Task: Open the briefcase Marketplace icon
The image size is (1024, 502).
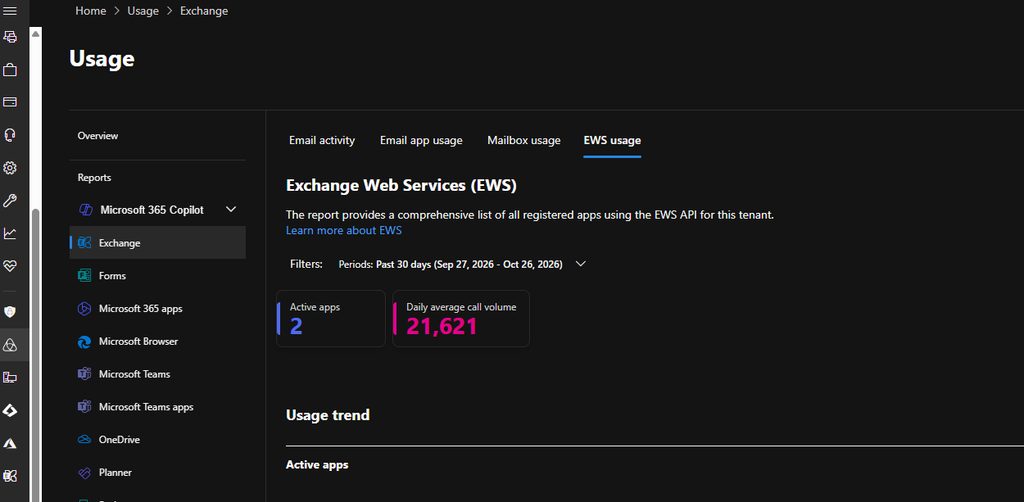Action: pos(10,69)
